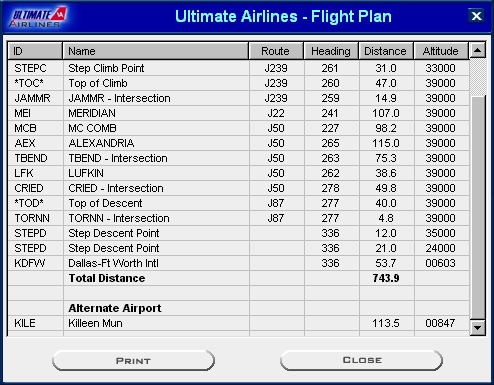Select the Top of Descent row
This screenshot has height=385, width=494.
pyautogui.click(x=238, y=203)
